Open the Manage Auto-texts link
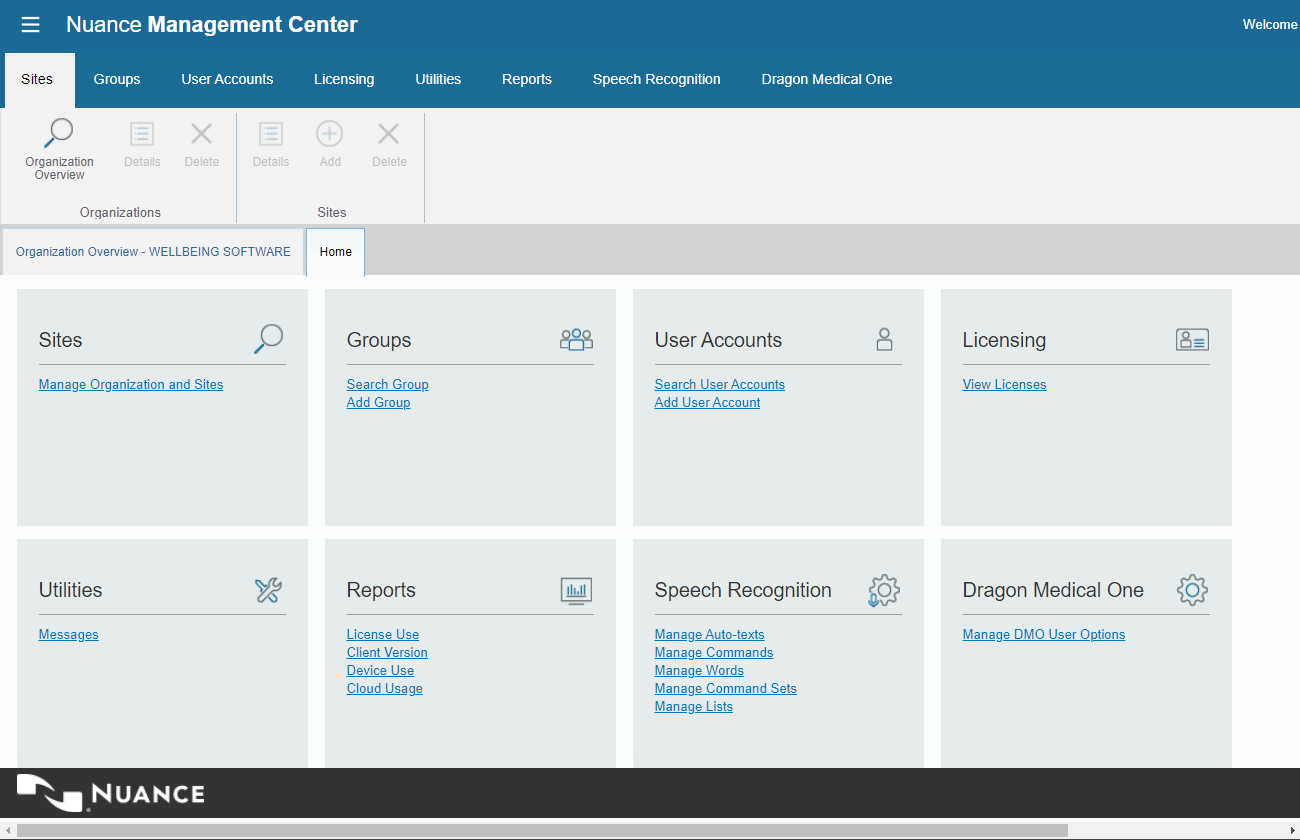 pos(710,635)
